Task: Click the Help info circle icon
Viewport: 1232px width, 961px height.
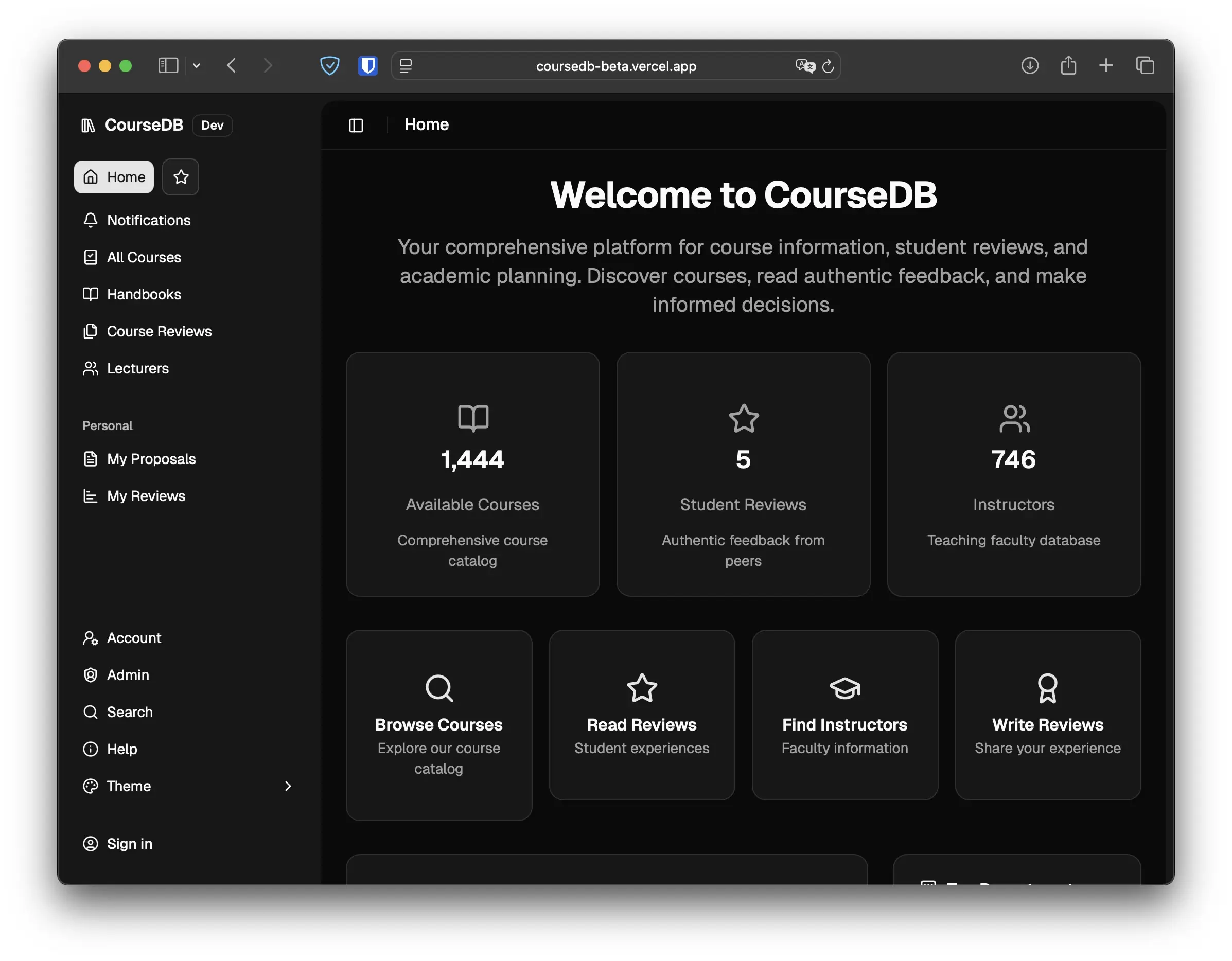Action: pos(90,750)
